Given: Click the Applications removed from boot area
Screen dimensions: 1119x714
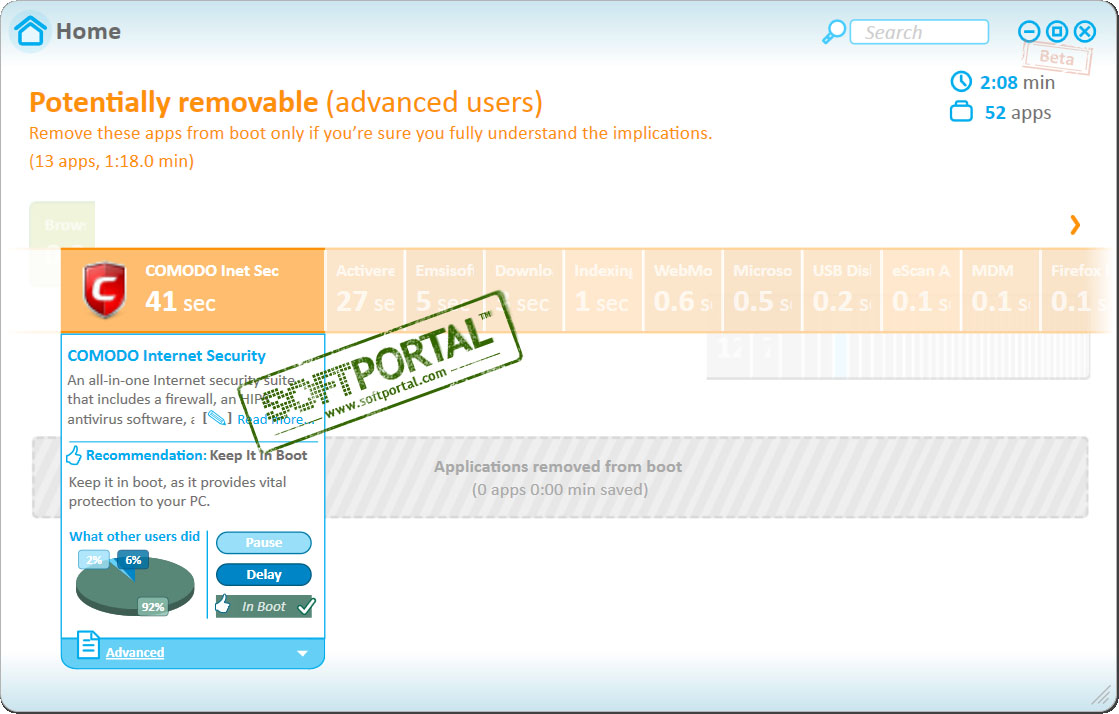Looking at the screenshot, I should point(560,478).
